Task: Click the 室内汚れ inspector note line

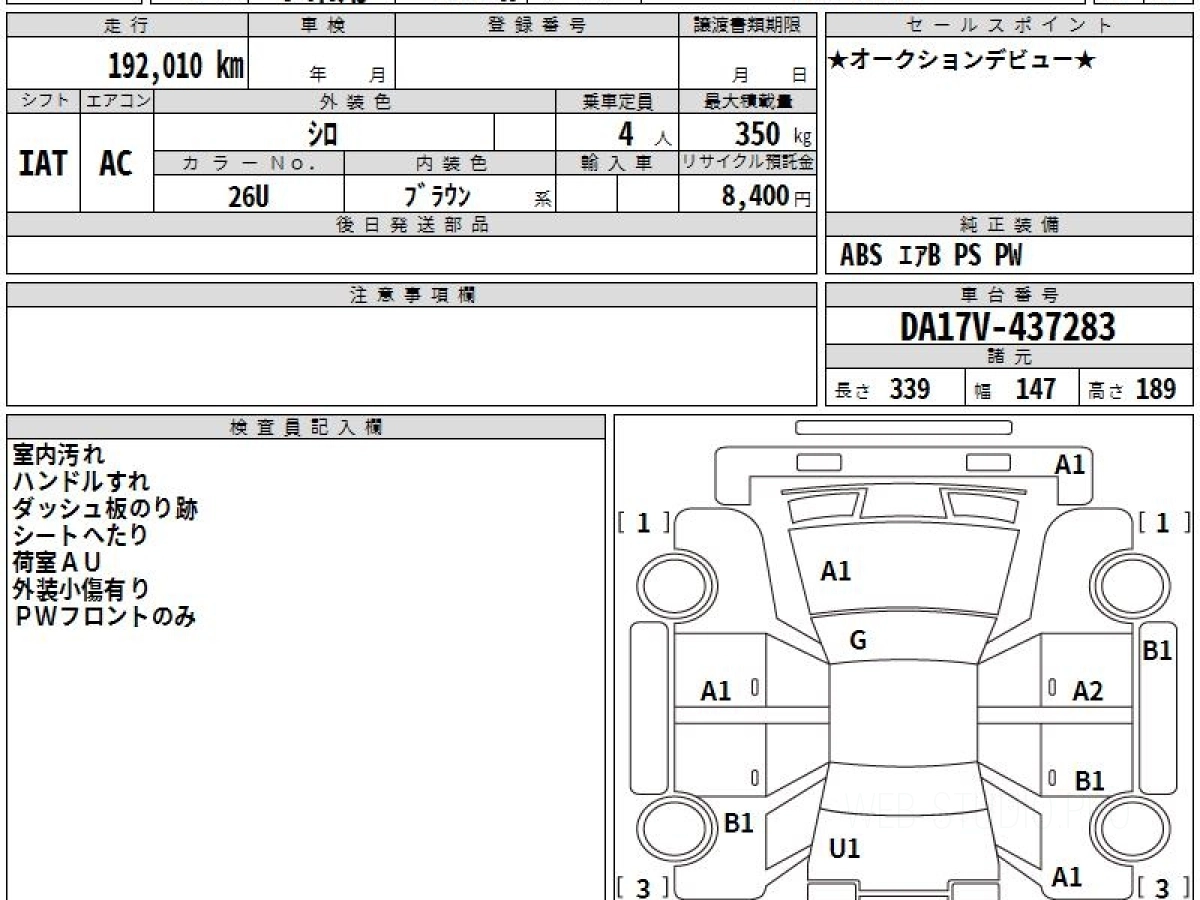Action: pyautogui.click(x=58, y=455)
